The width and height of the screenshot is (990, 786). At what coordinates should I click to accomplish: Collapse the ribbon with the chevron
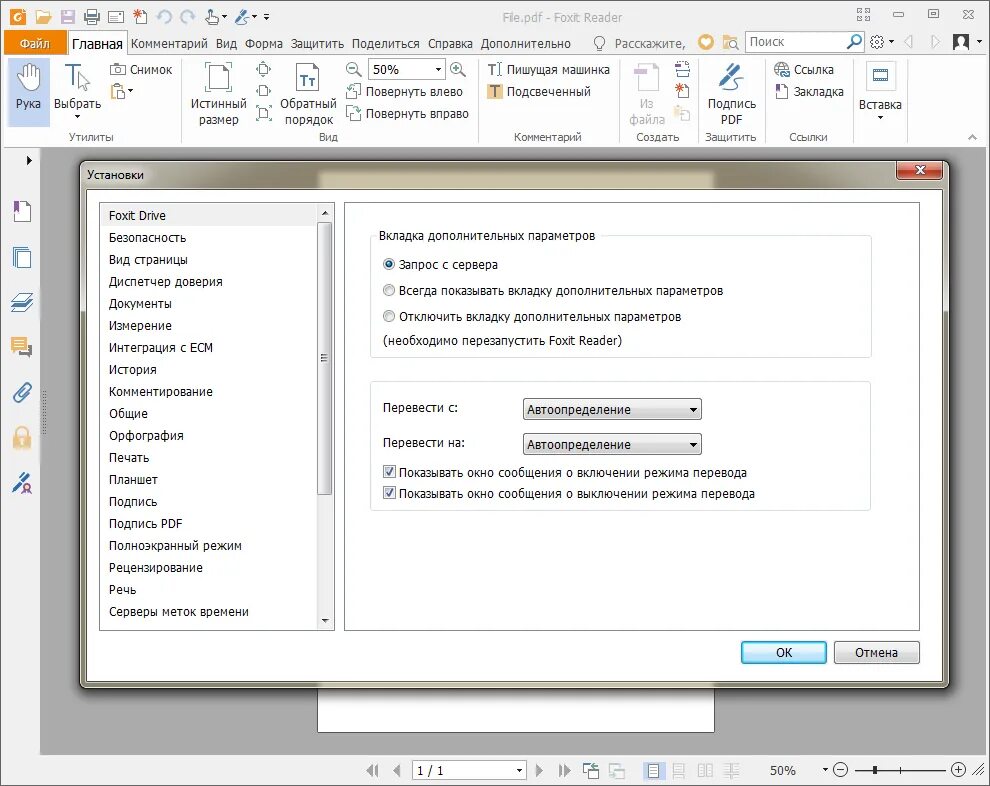[972, 137]
